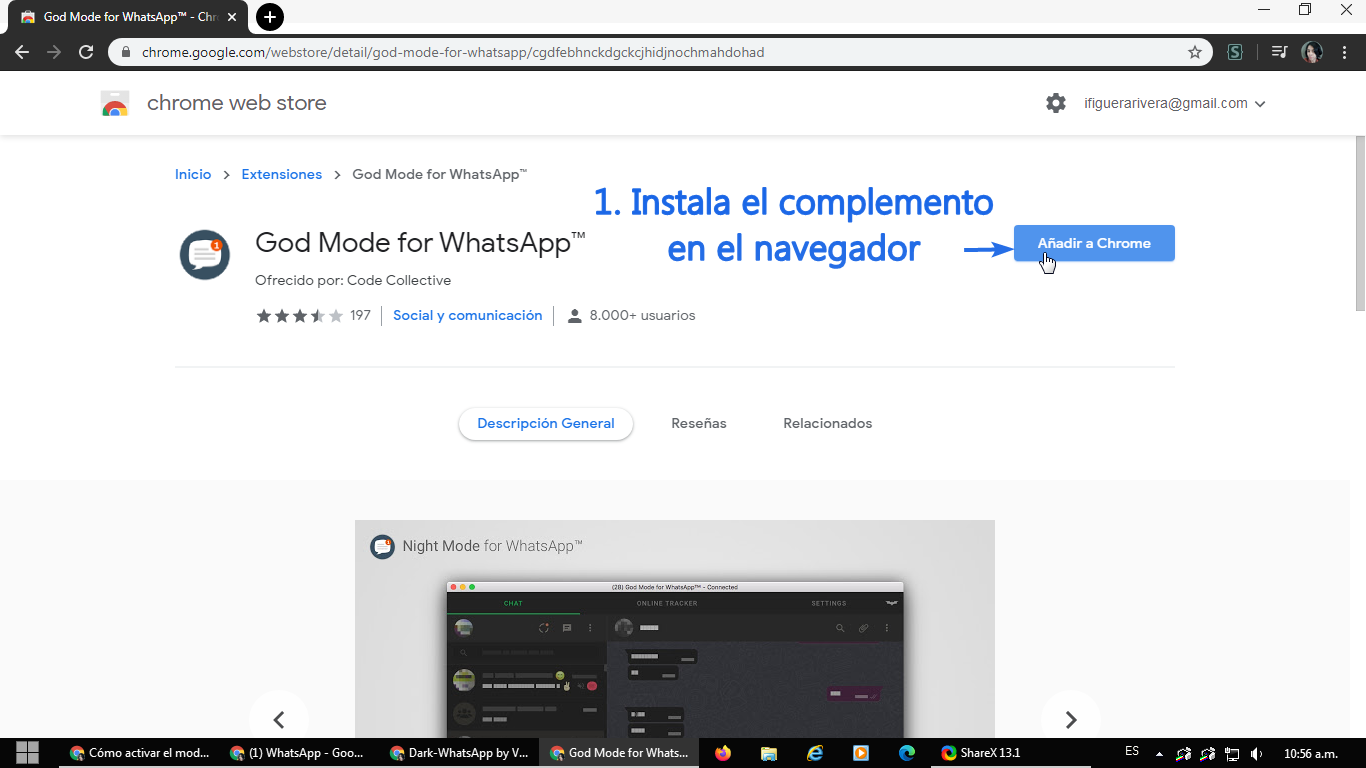Switch to (1) WhatsApp taskbar window
Screen dimensions: 1366x768
click(x=298, y=753)
